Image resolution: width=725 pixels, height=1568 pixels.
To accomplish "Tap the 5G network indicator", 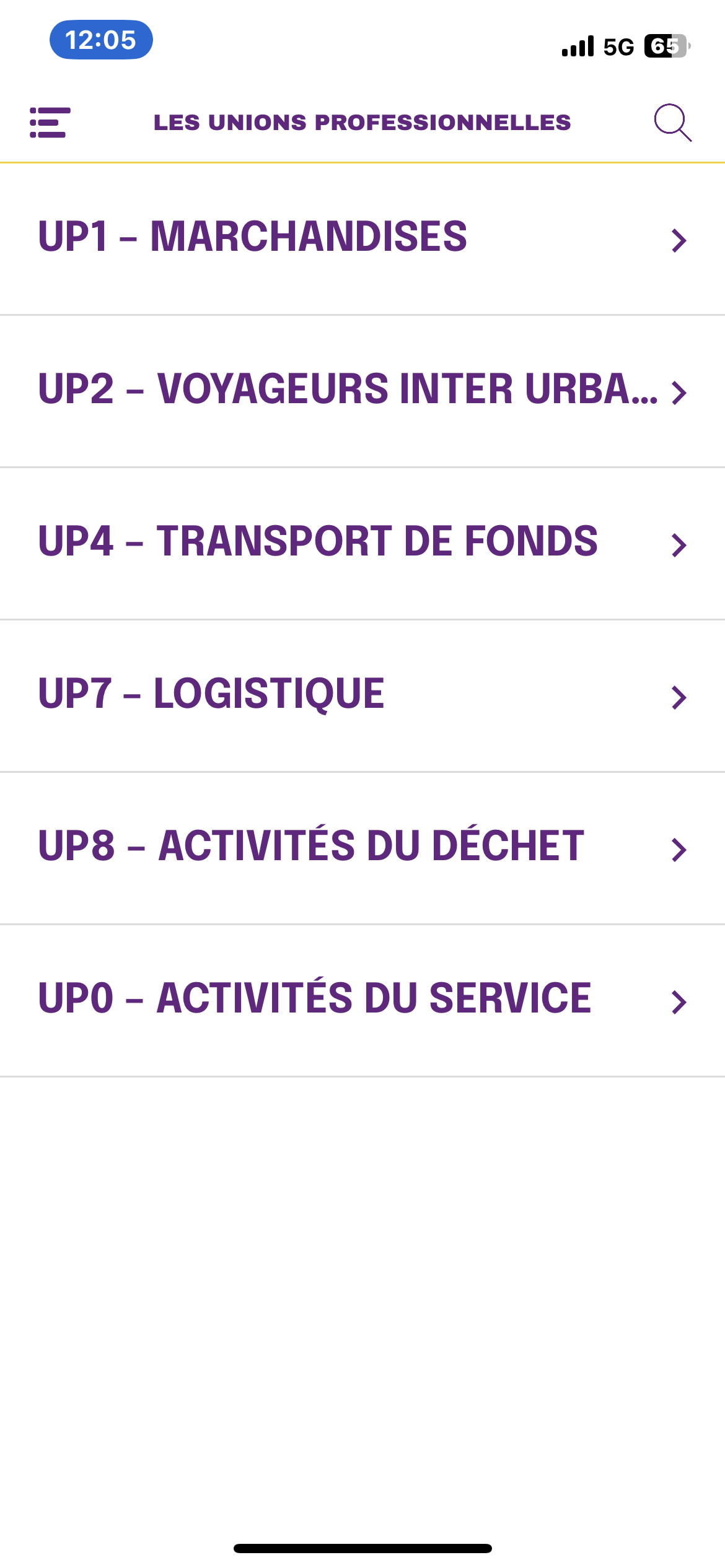I will pyautogui.click(x=618, y=46).
